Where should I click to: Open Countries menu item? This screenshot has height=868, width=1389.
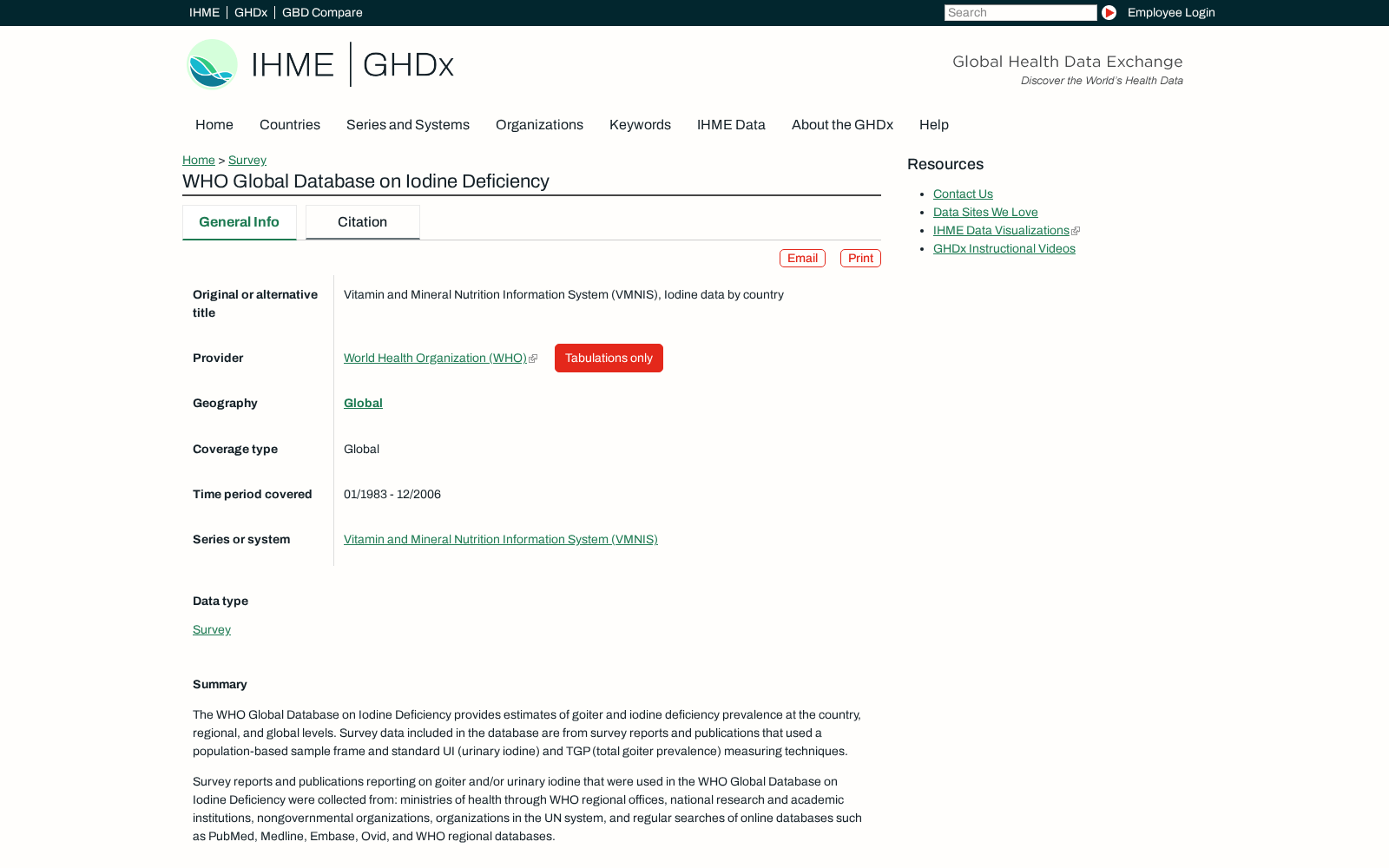click(290, 125)
